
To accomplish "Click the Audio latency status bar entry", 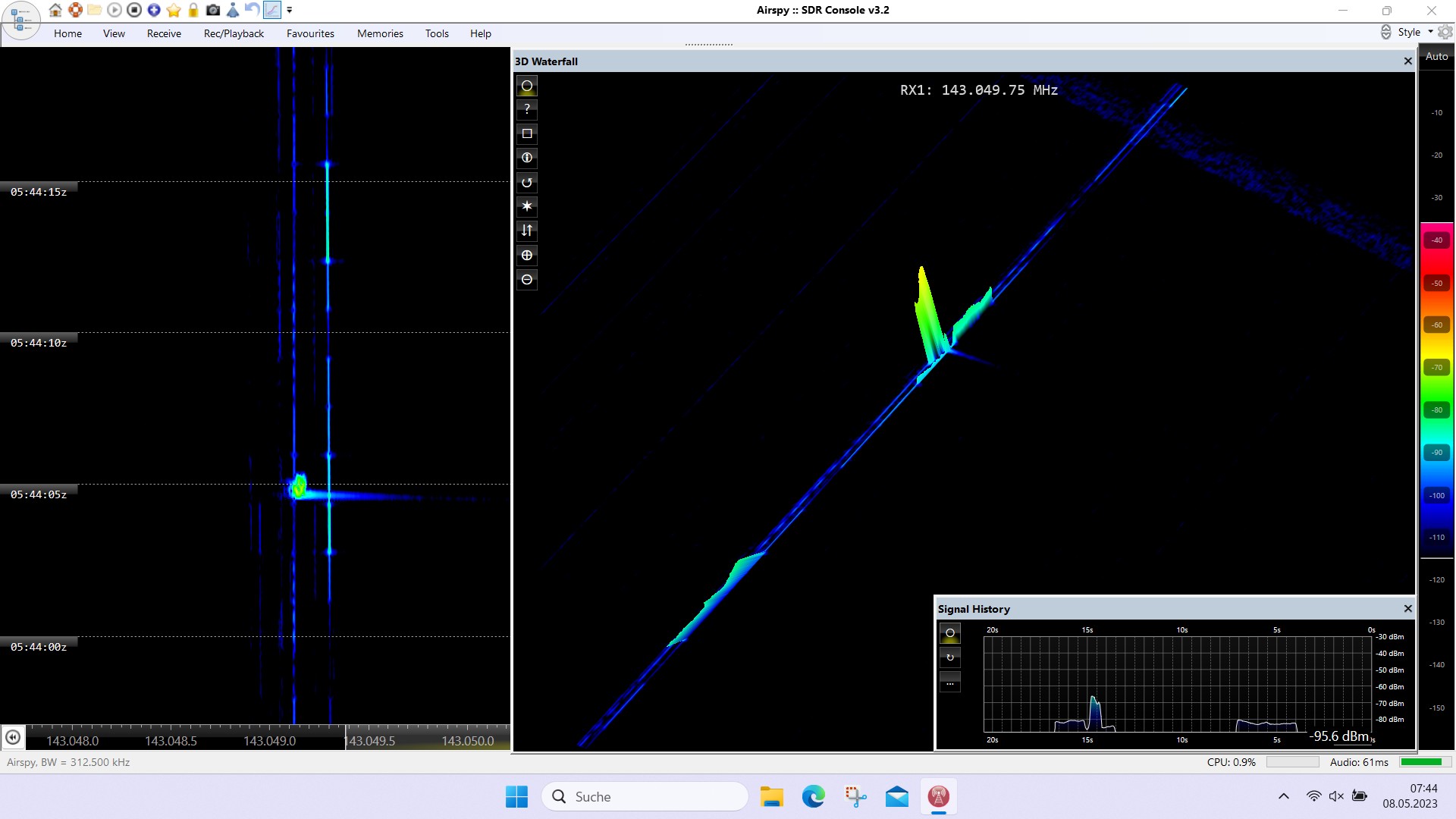I will pyautogui.click(x=1359, y=762).
